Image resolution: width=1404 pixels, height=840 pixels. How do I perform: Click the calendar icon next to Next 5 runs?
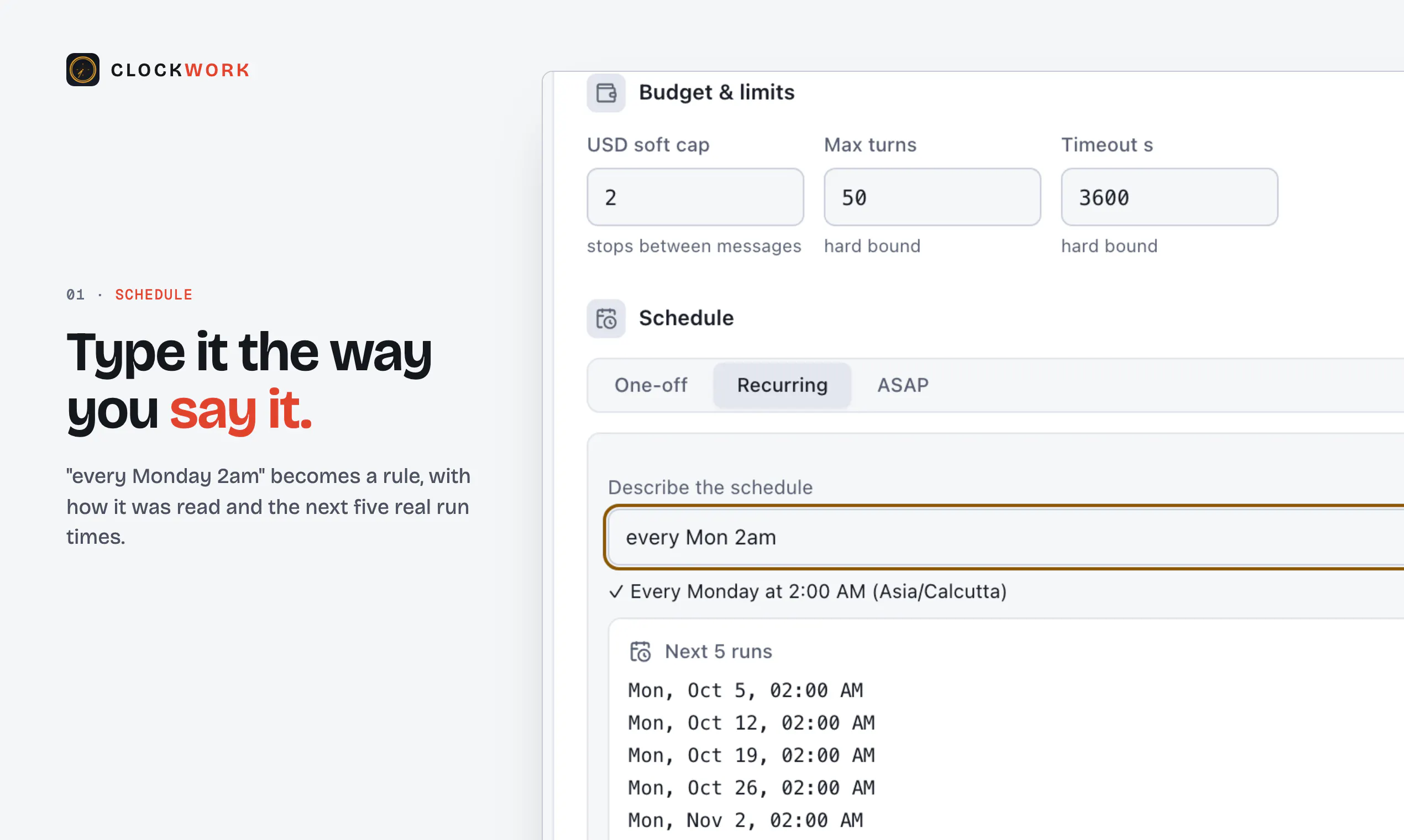point(640,651)
